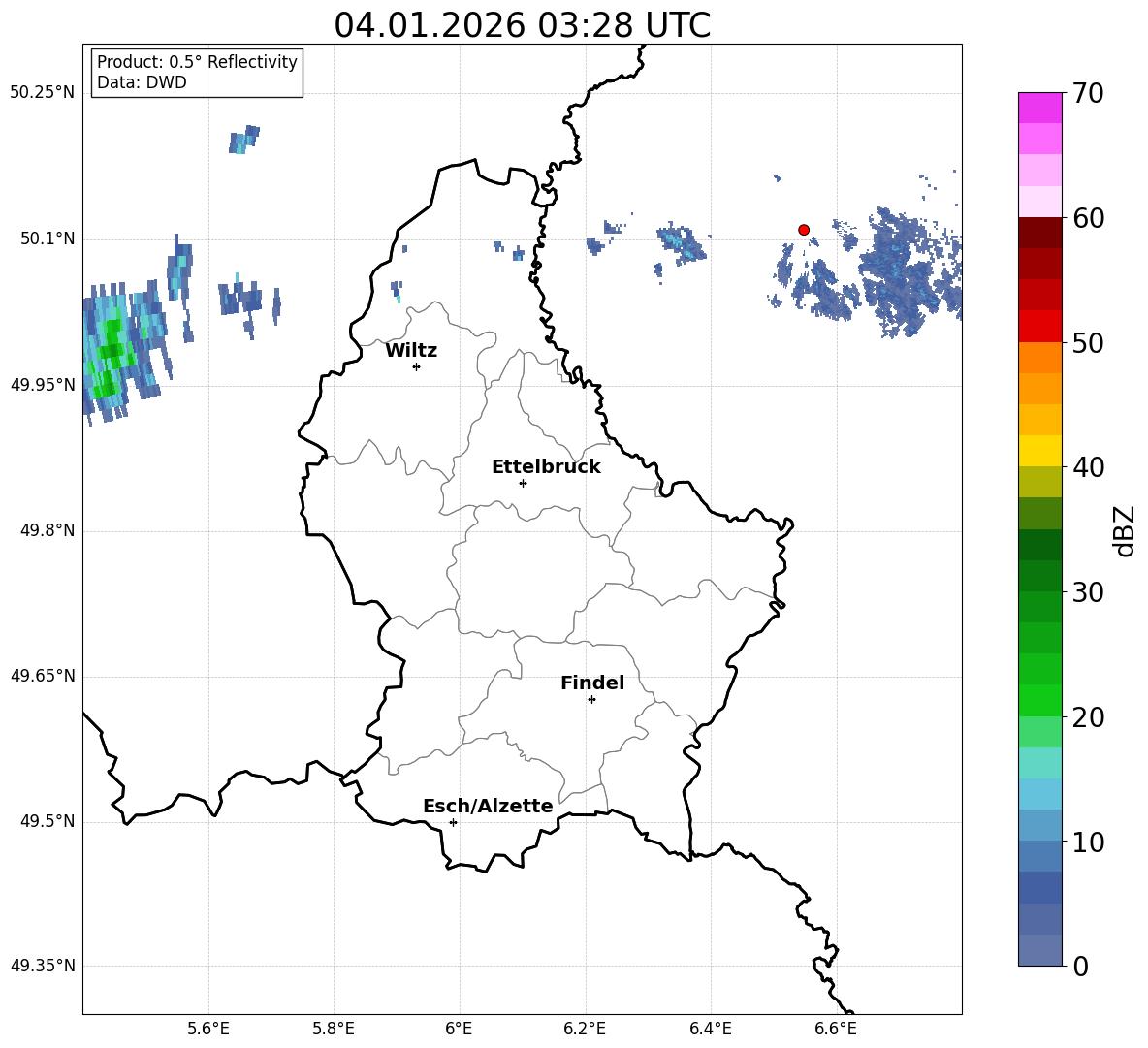This screenshot has width=1148, height=1048.
Task: Click the 40 colorbar tick label
Action: (1088, 467)
